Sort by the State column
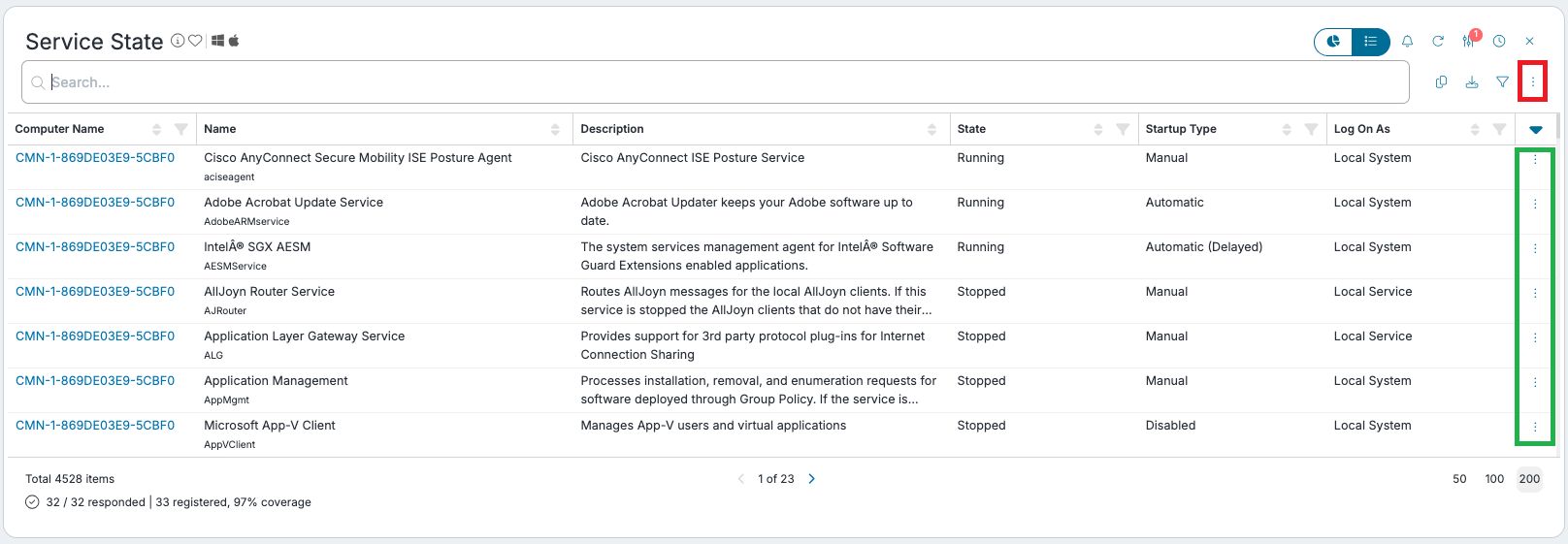 pos(1097,129)
